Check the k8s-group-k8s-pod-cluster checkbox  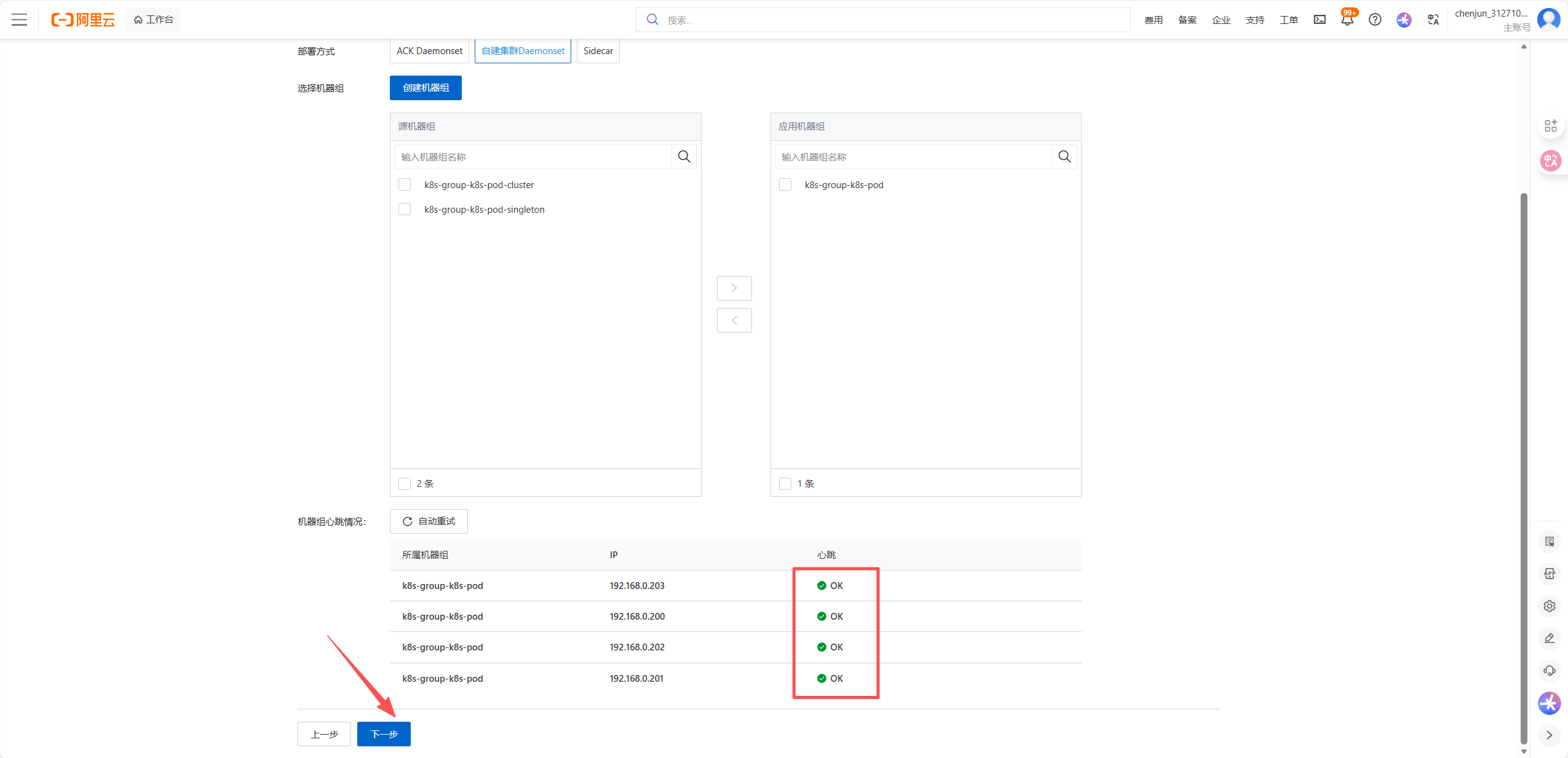coord(405,185)
